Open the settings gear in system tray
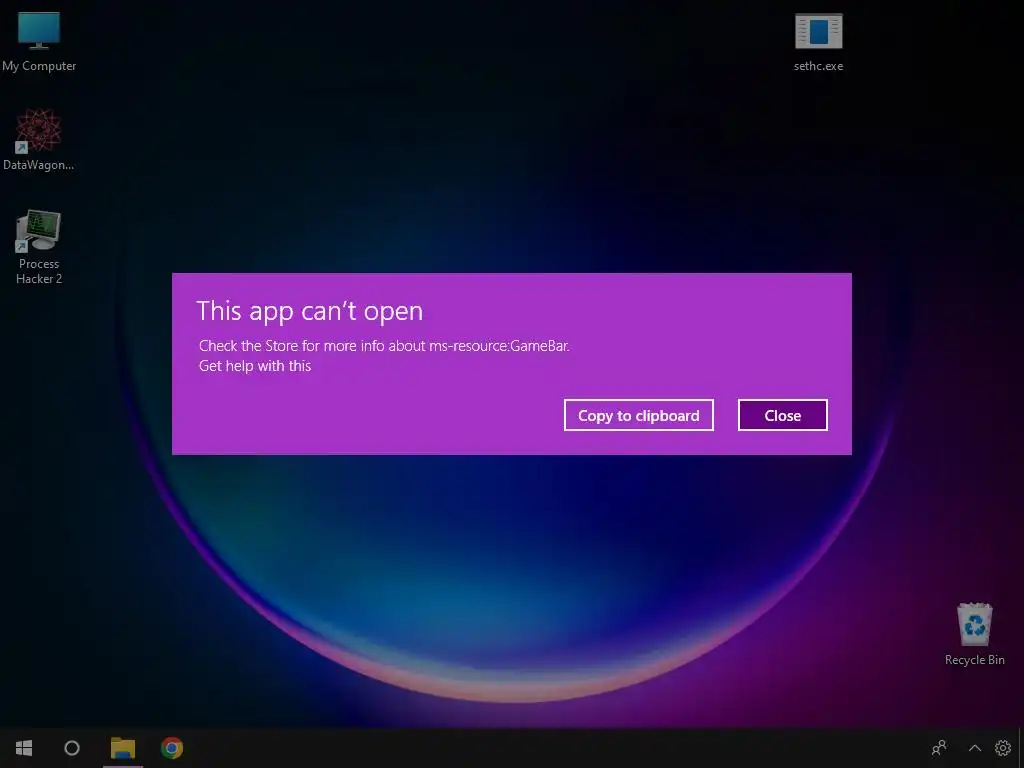This screenshot has height=768, width=1024. pyautogui.click(x=1002, y=748)
